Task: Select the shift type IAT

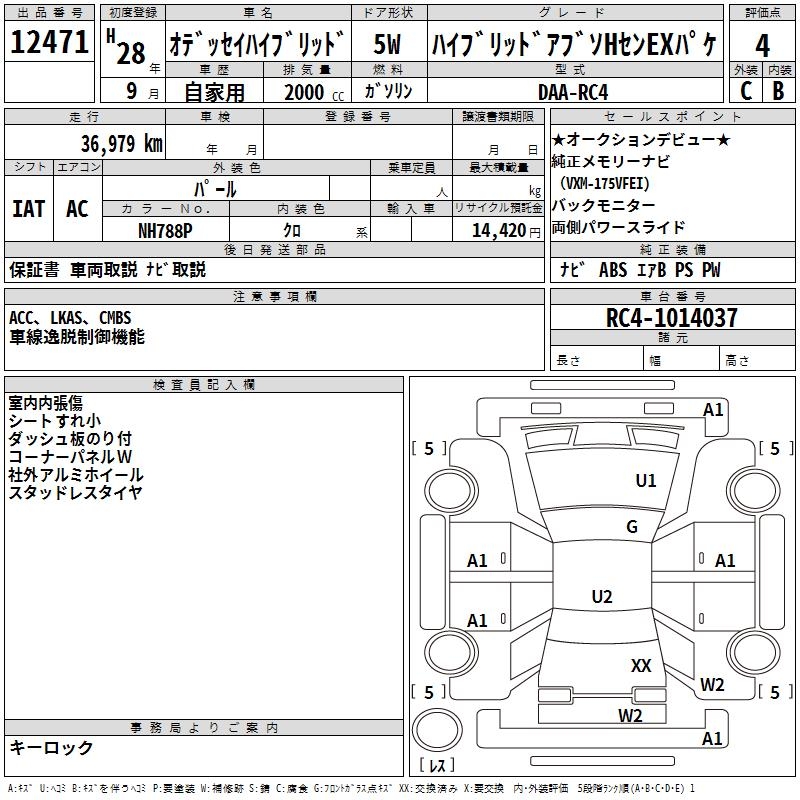Action: tap(29, 209)
